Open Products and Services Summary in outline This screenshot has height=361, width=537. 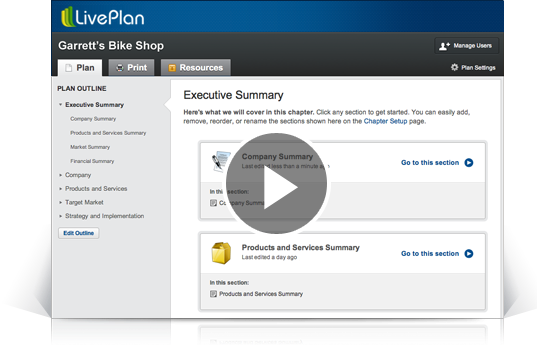point(108,133)
